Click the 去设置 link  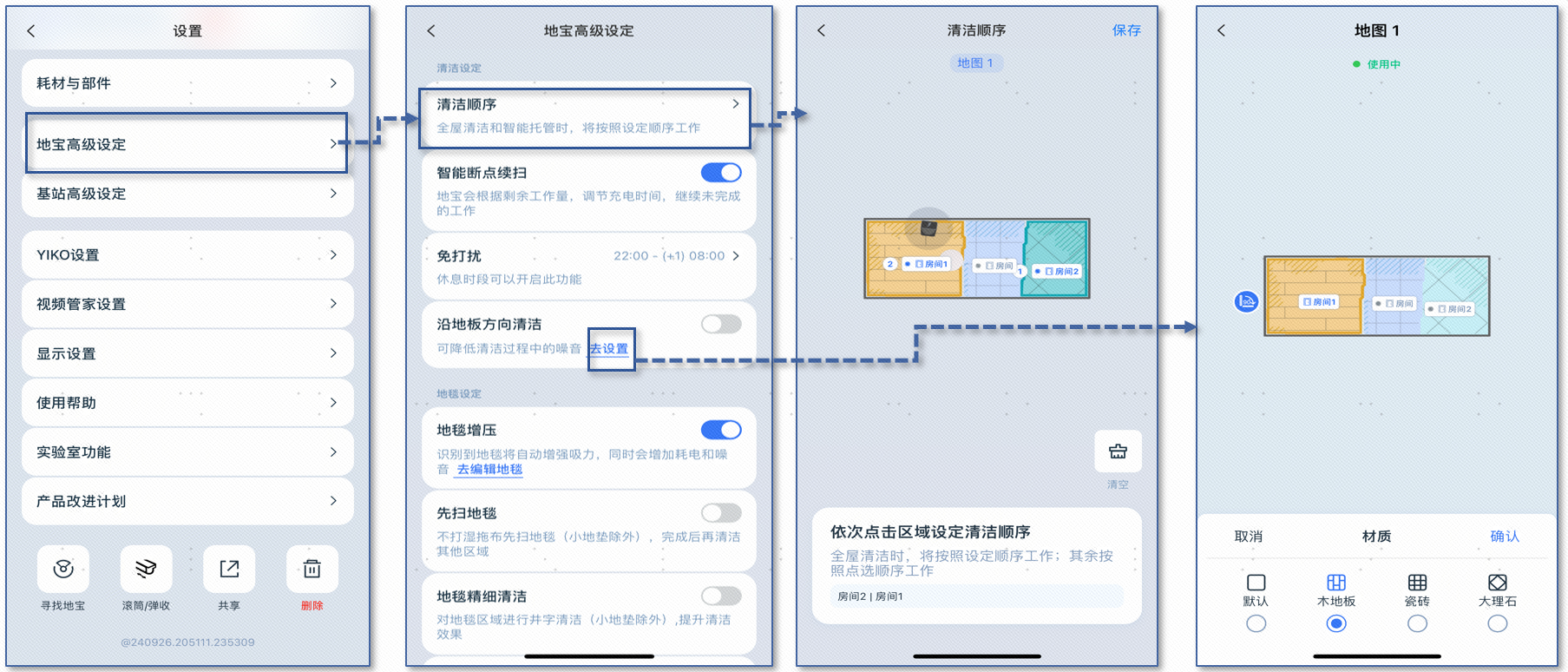click(x=609, y=349)
